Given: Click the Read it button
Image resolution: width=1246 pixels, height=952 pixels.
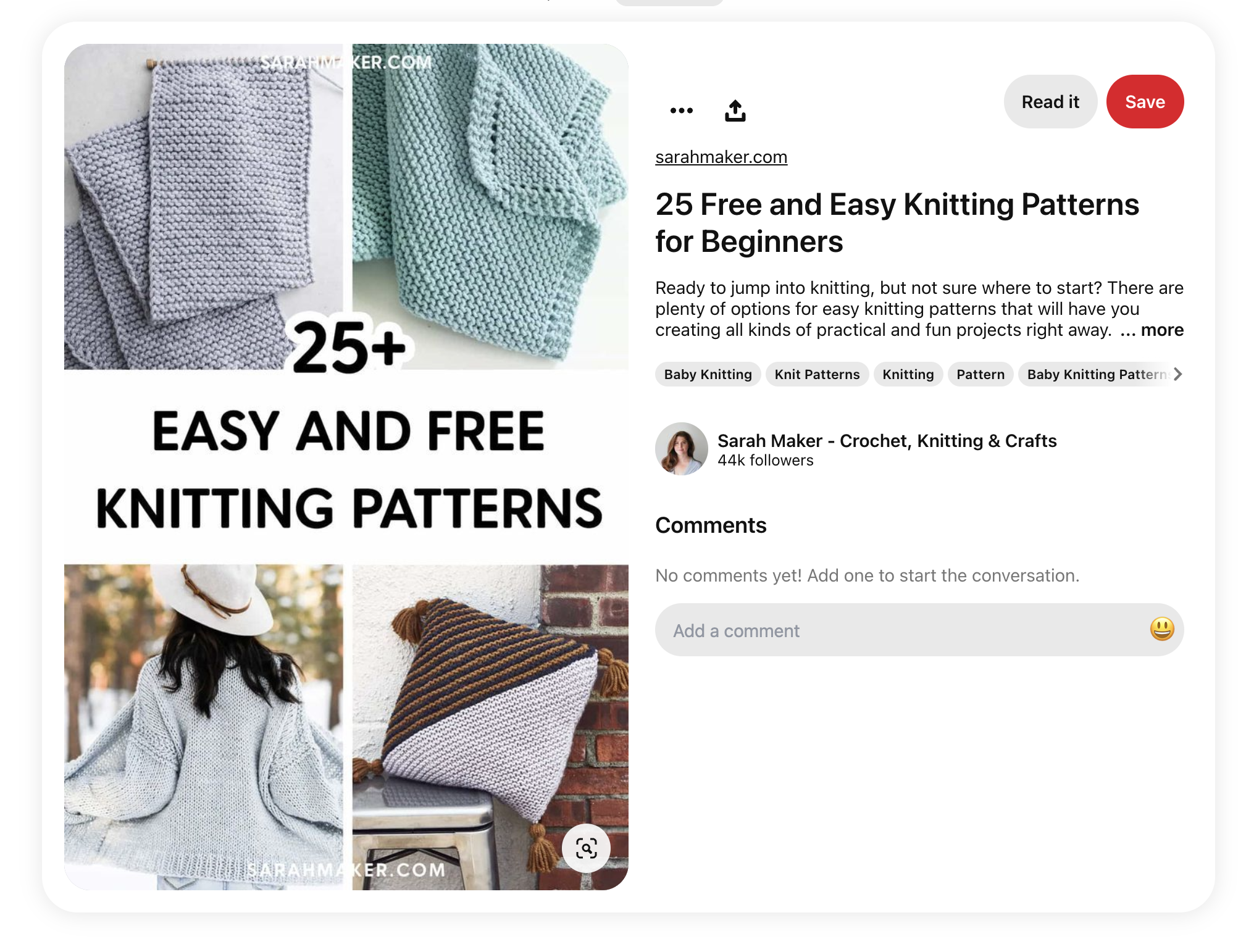Looking at the screenshot, I should (1050, 102).
